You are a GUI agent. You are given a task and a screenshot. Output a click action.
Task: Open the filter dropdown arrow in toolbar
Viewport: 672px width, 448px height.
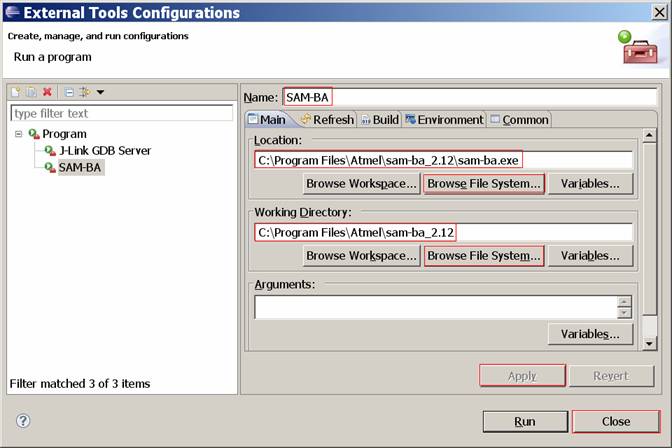pos(100,92)
